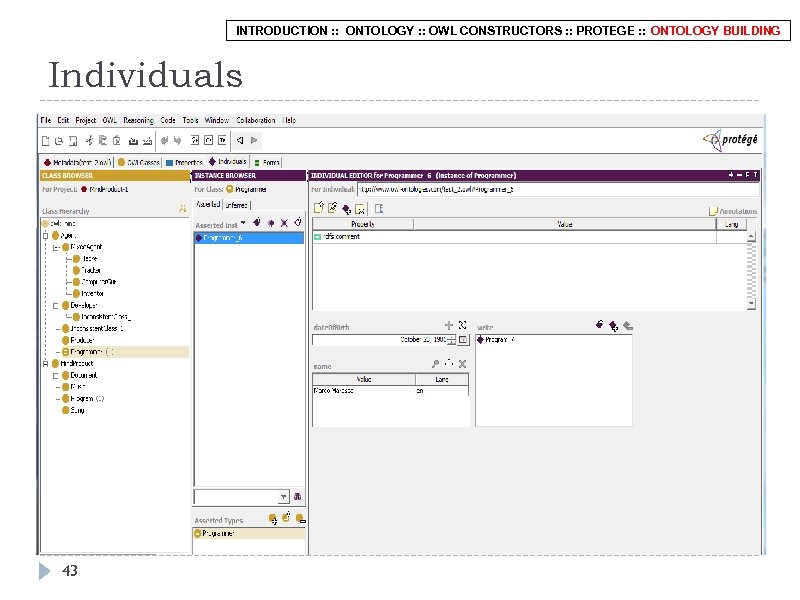Select the Inferred tab in Instance Browser
This screenshot has width=800, height=600.
click(x=236, y=205)
